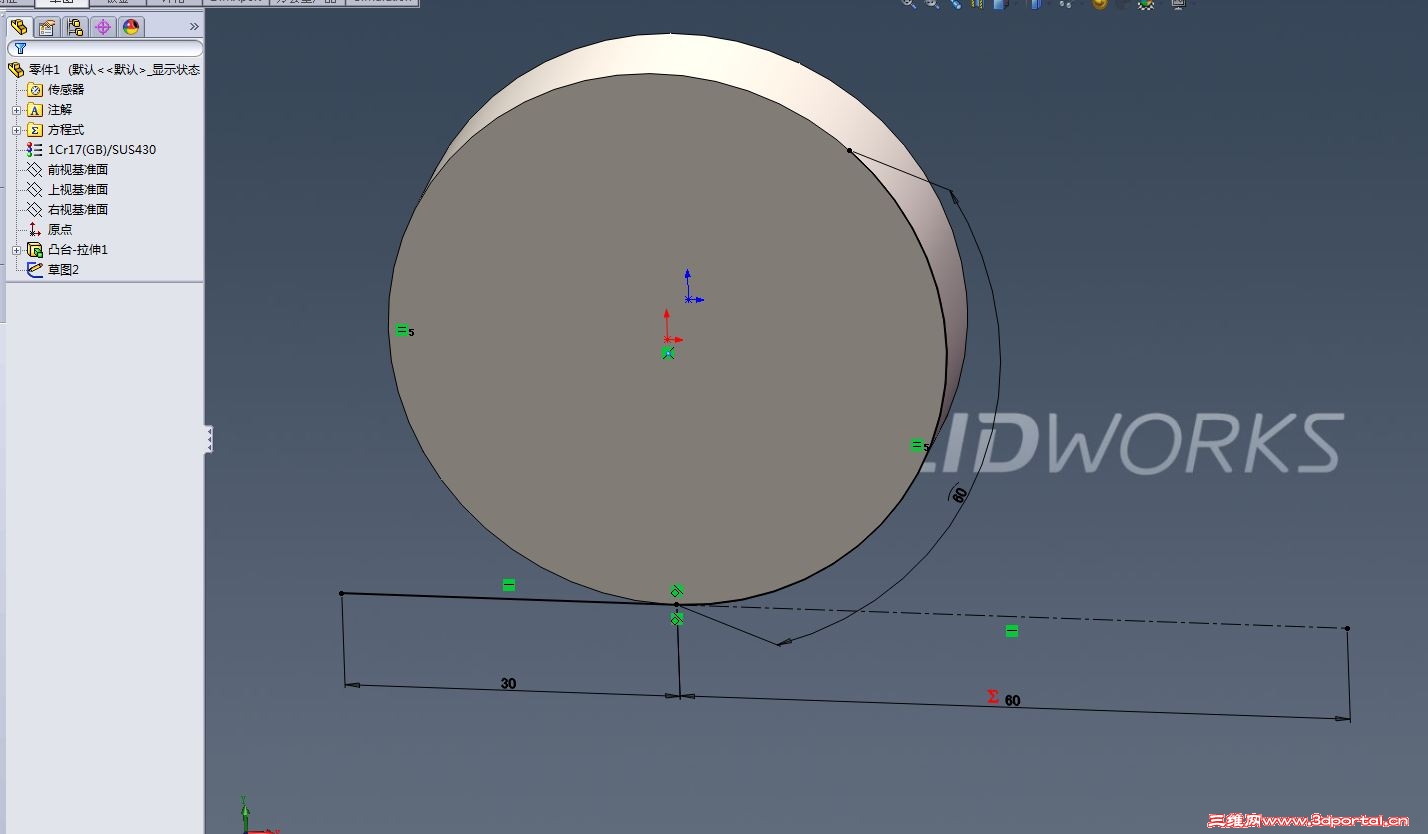Screen dimensions: 1428x834
Task: Select the 注解 folder item
Action: click(x=50, y=110)
